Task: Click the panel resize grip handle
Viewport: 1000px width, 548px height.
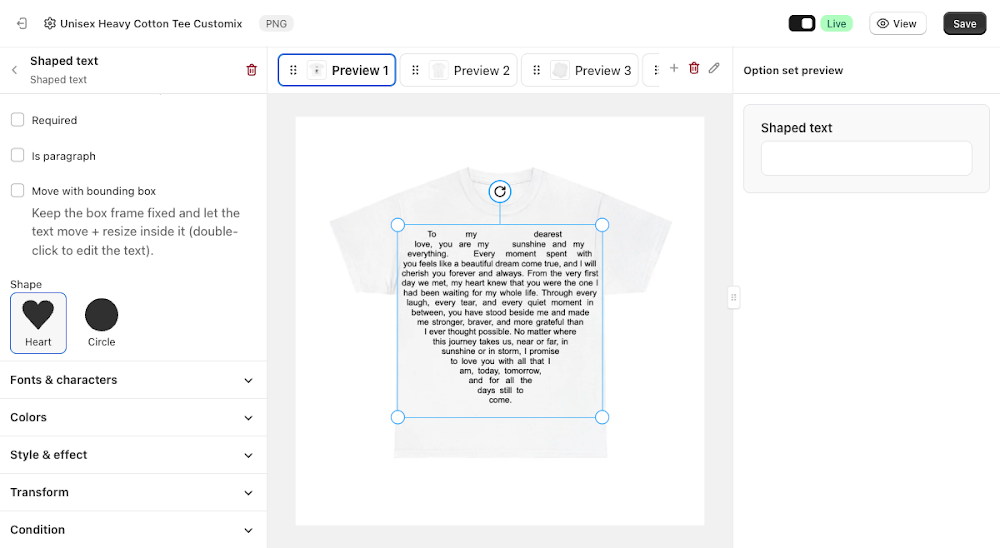Action: pos(733,297)
